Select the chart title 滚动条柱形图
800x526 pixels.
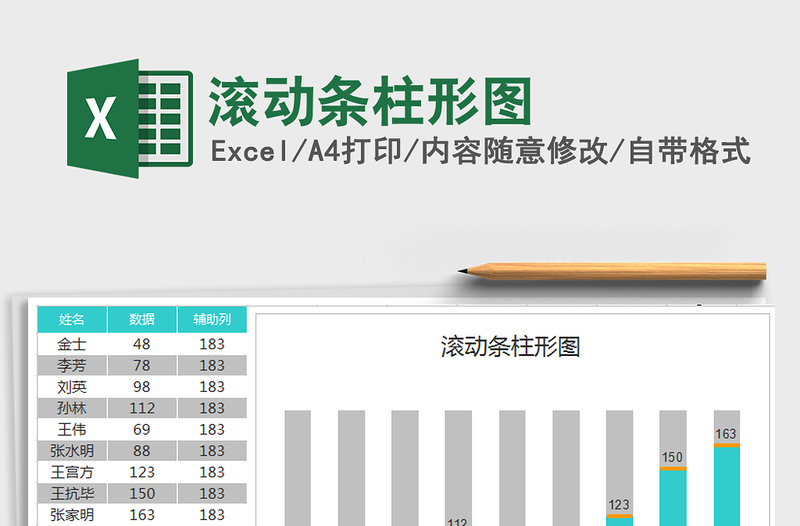[x=510, y=347]
